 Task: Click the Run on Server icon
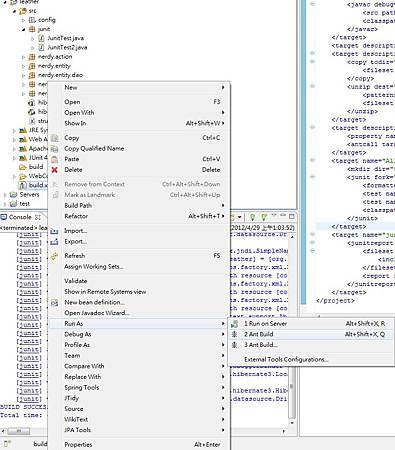pos(235,324)
